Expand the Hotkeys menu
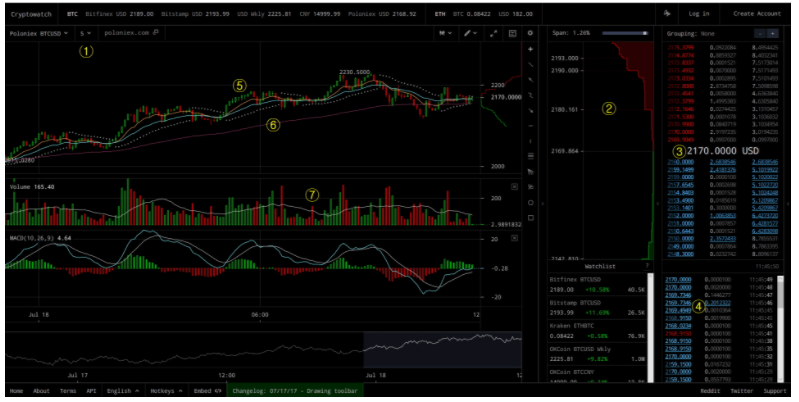 [165, 391]
